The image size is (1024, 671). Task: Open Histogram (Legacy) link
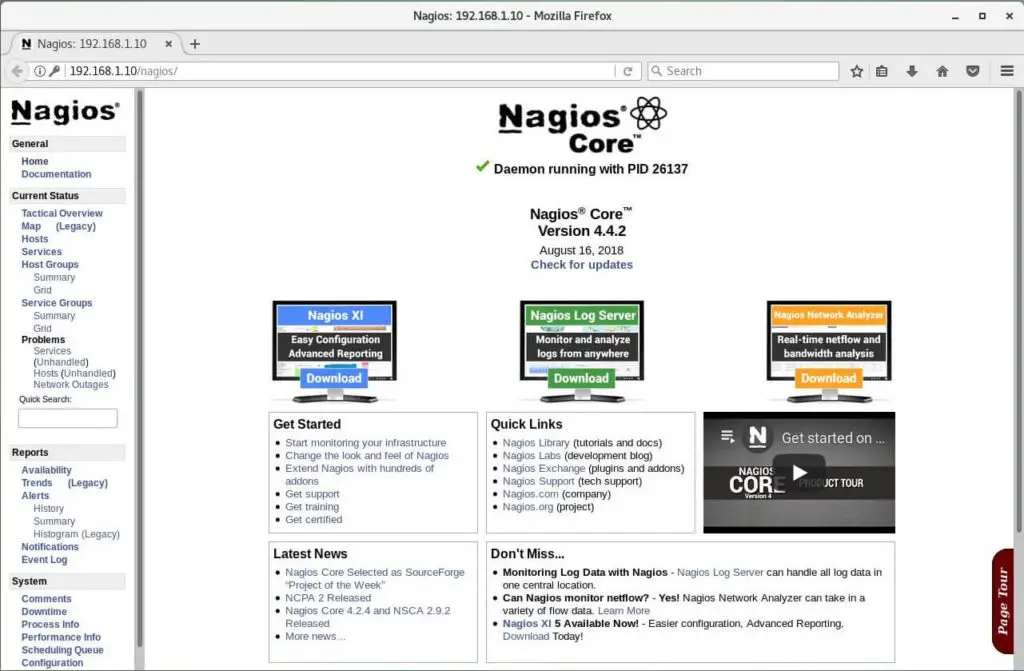76,534
